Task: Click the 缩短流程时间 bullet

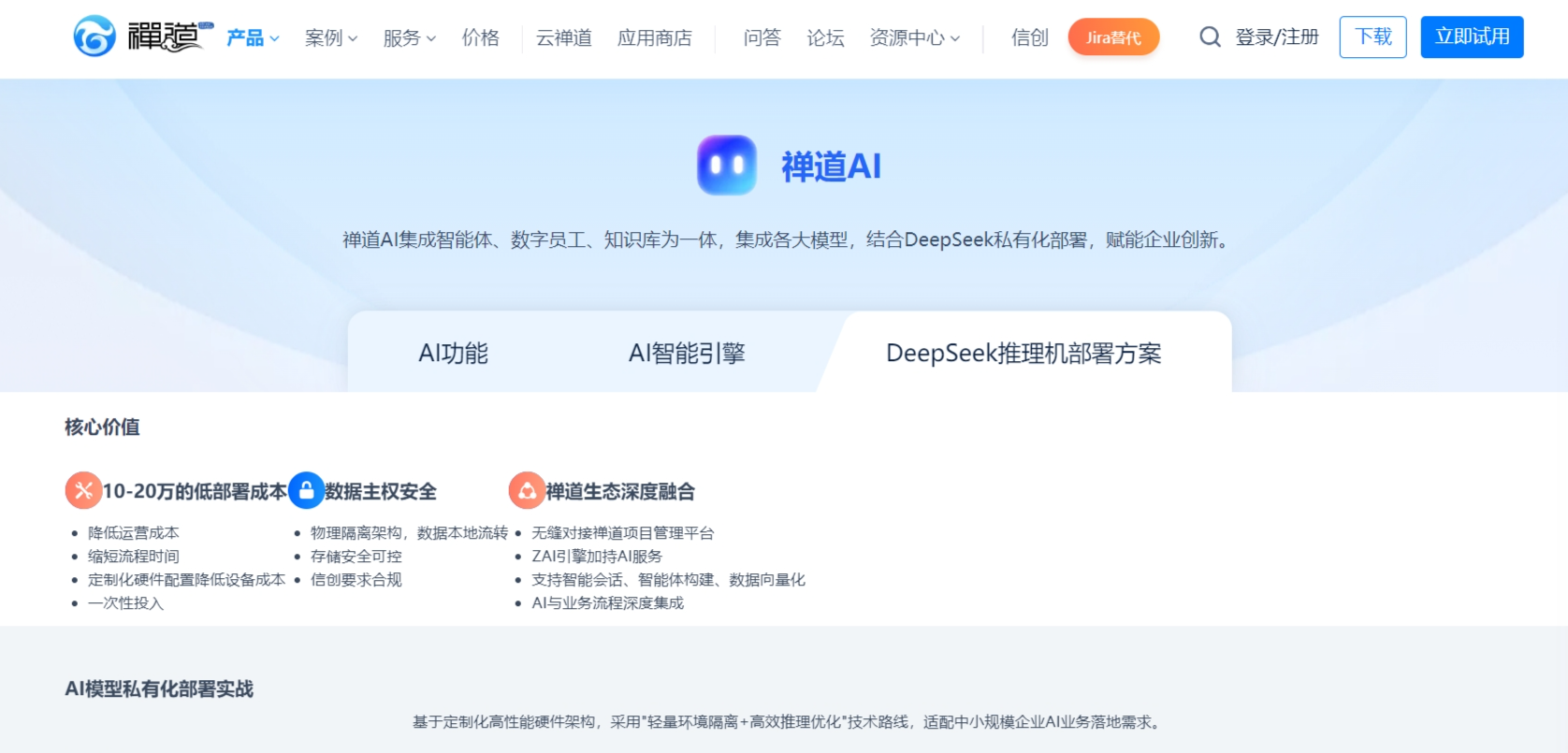Action: [134, 557]
